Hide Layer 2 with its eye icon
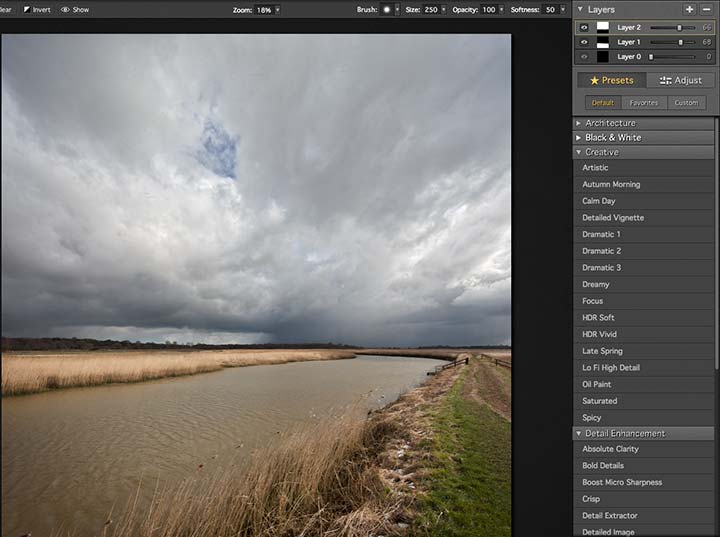This screenshot has width=720, height=537. tap(584, 28)
